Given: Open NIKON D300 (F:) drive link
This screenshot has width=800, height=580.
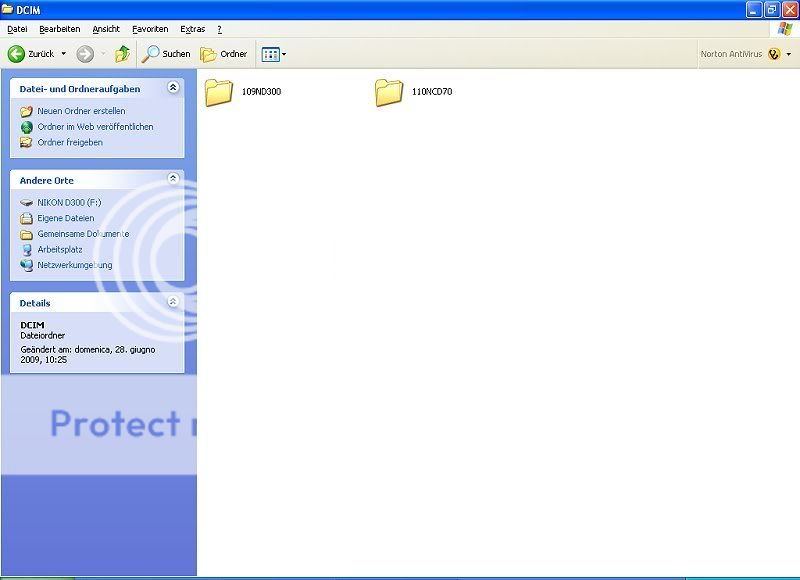Looking at the screenshot, I should coord(69,203).
